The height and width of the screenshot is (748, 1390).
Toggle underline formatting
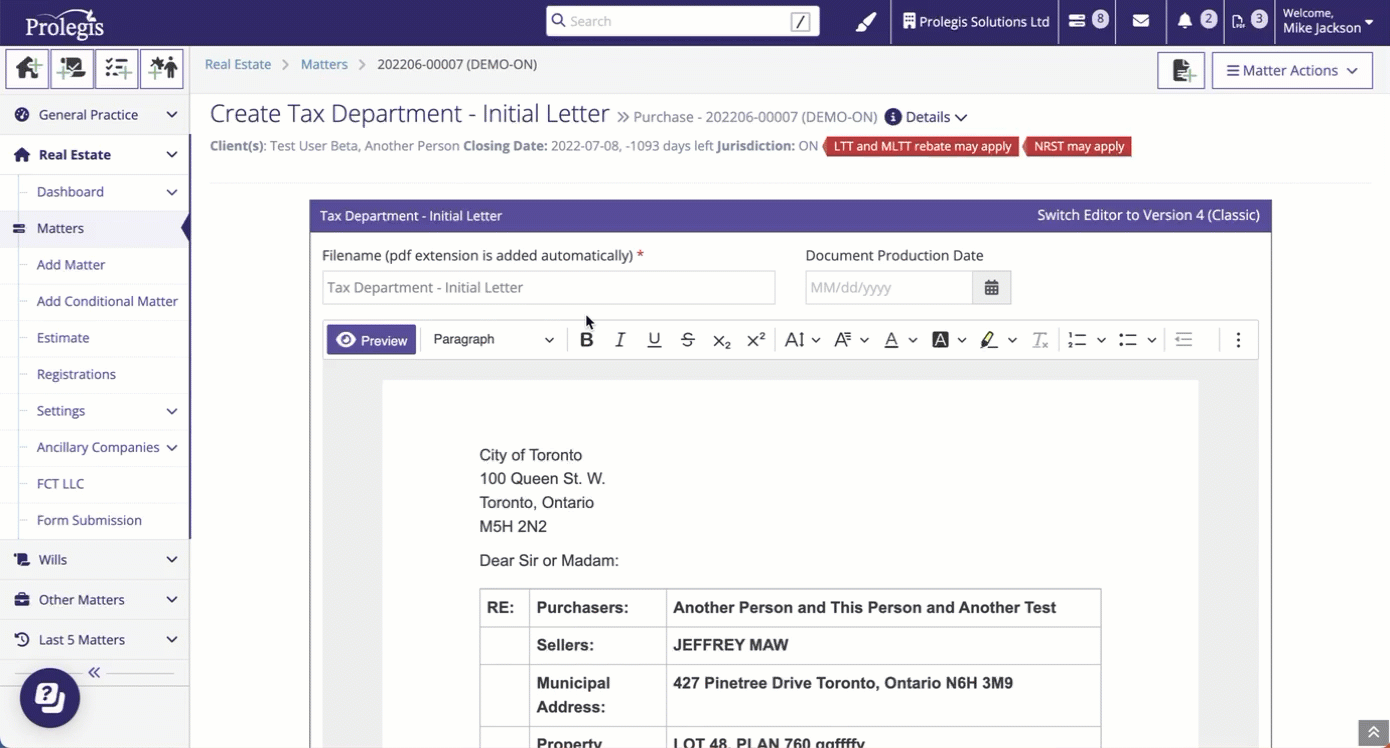pos(654,340)
